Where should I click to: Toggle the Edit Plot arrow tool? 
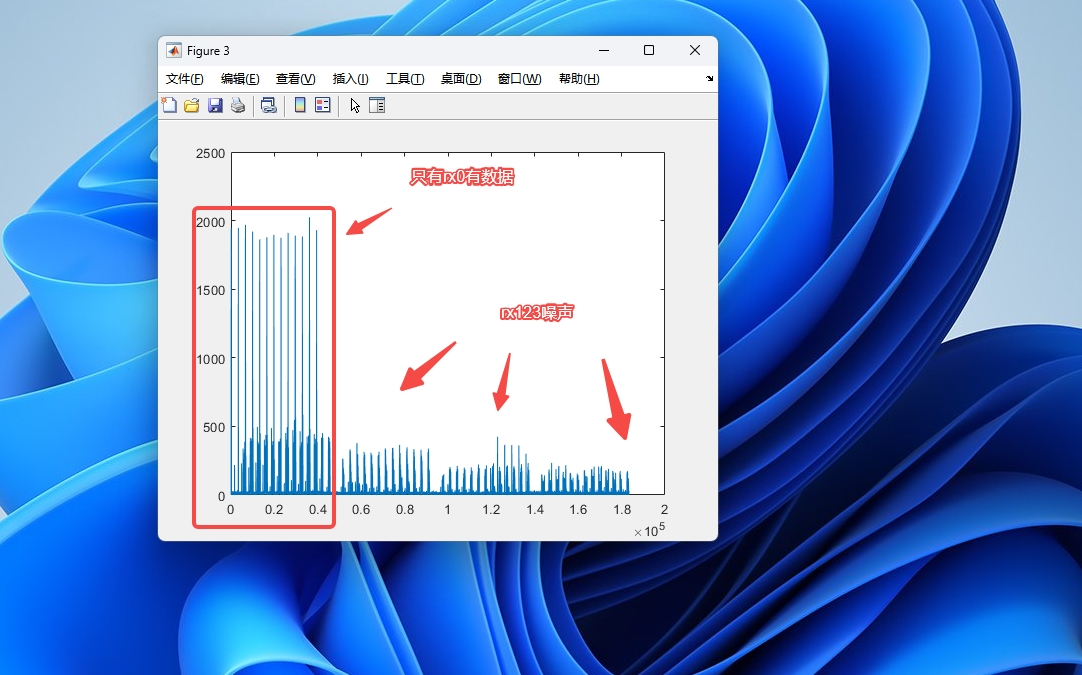pyautogui.click(x=355, y=106)
